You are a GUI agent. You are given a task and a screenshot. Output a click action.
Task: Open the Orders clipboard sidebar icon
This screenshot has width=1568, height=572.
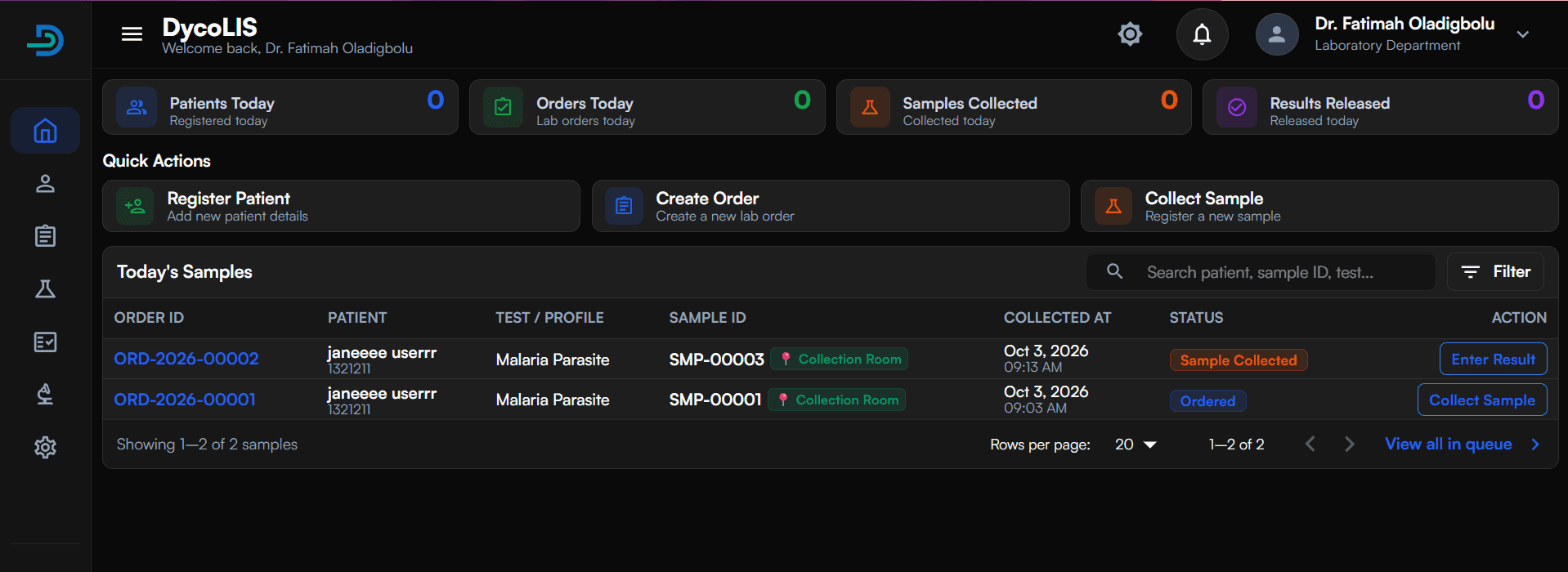tap(45, 236)
